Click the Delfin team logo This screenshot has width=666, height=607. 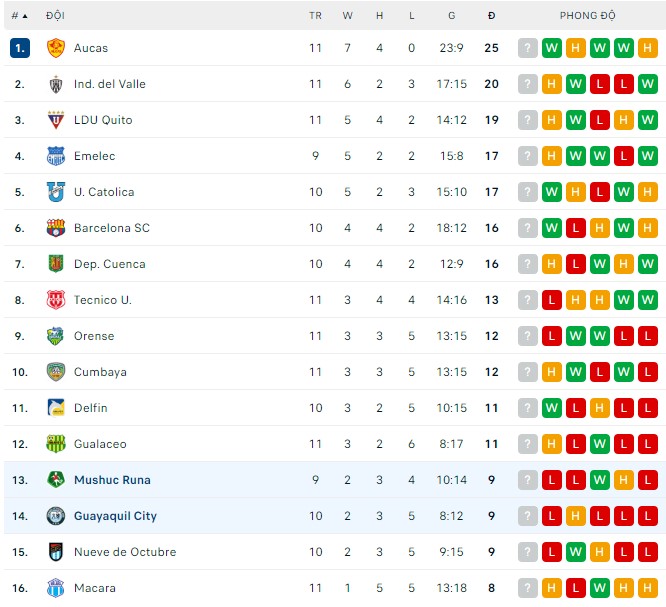(x=56, y=408)
